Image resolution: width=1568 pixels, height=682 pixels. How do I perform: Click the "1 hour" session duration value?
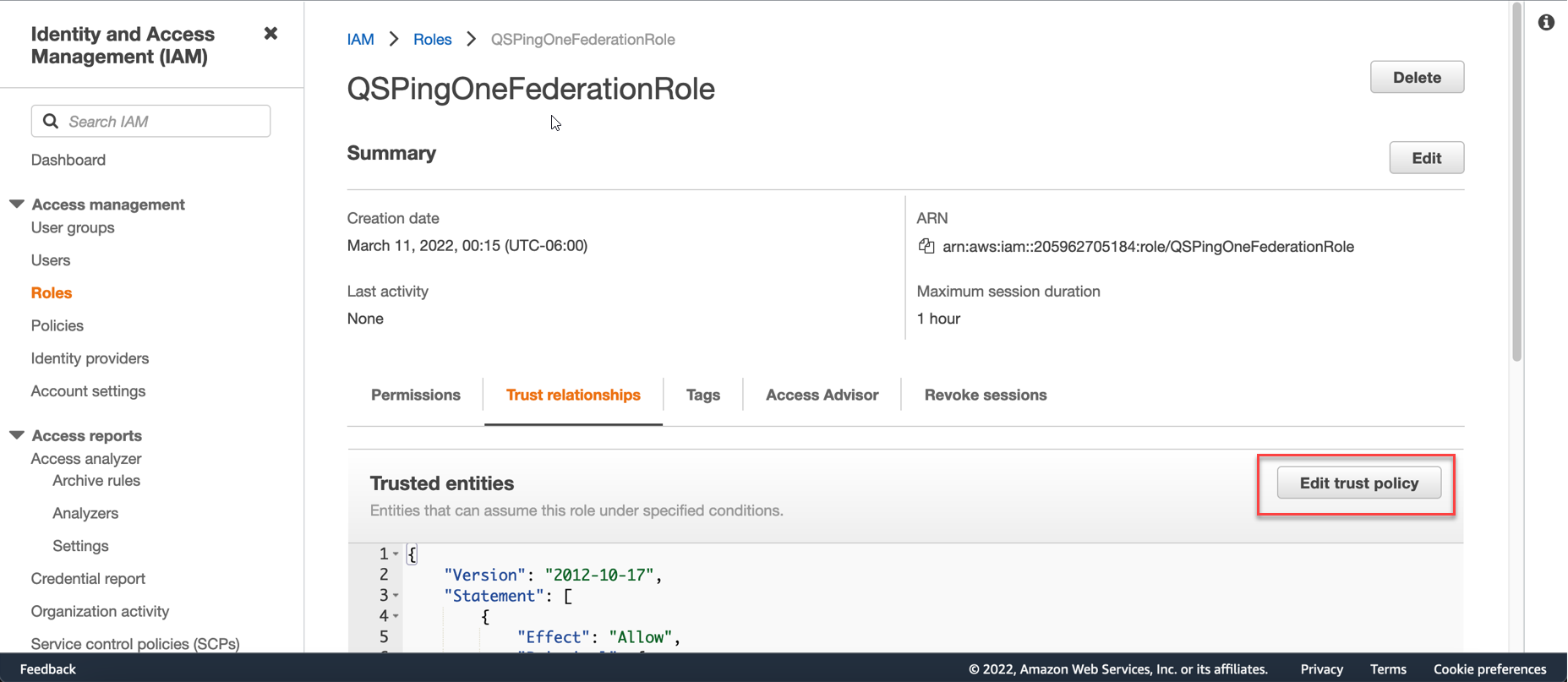[x=938, y=319]
